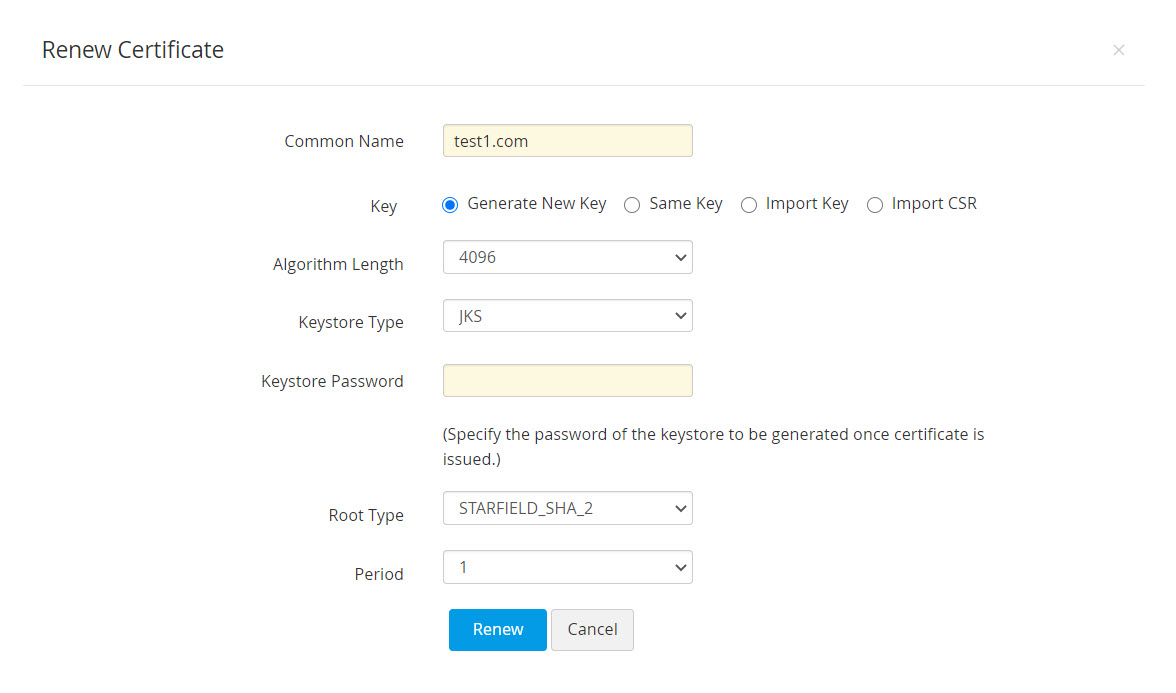Screen dimensions: 1176x693
Task: Open the Root Type dropdown showing STARFIELD_SHA_2
Action: [567, 508]
